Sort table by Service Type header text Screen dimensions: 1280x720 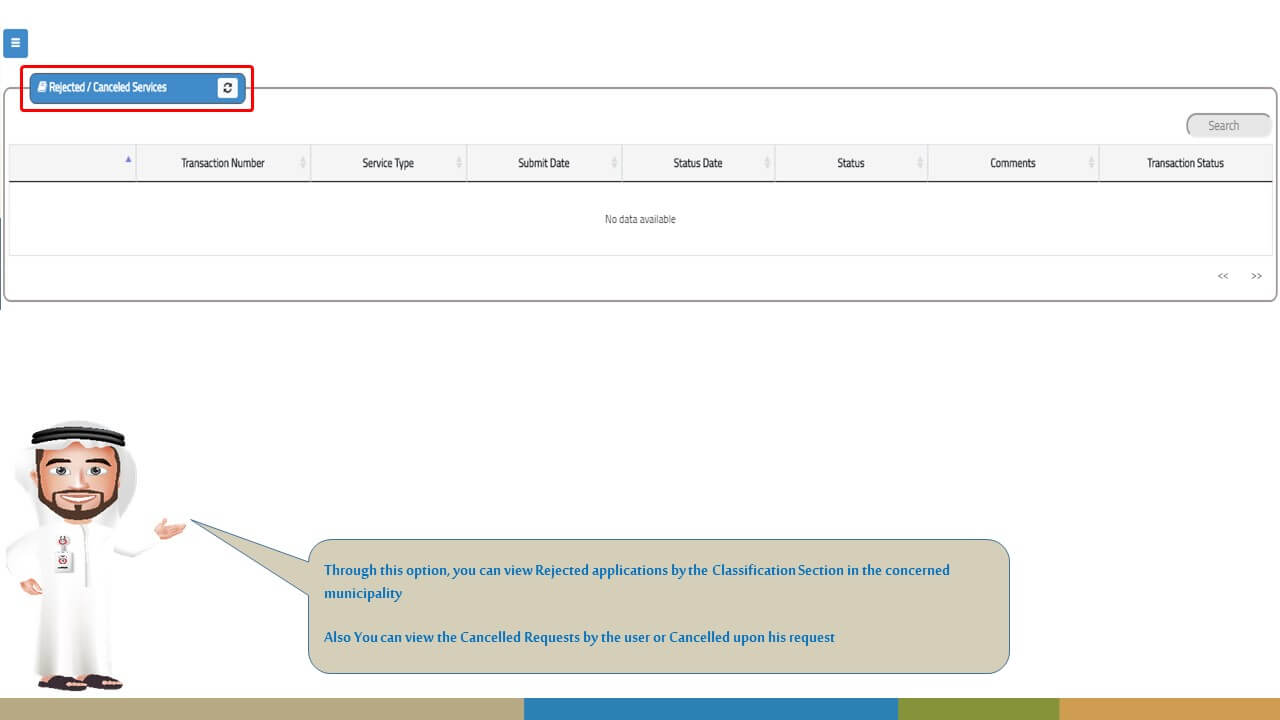[x=388, y=163]
